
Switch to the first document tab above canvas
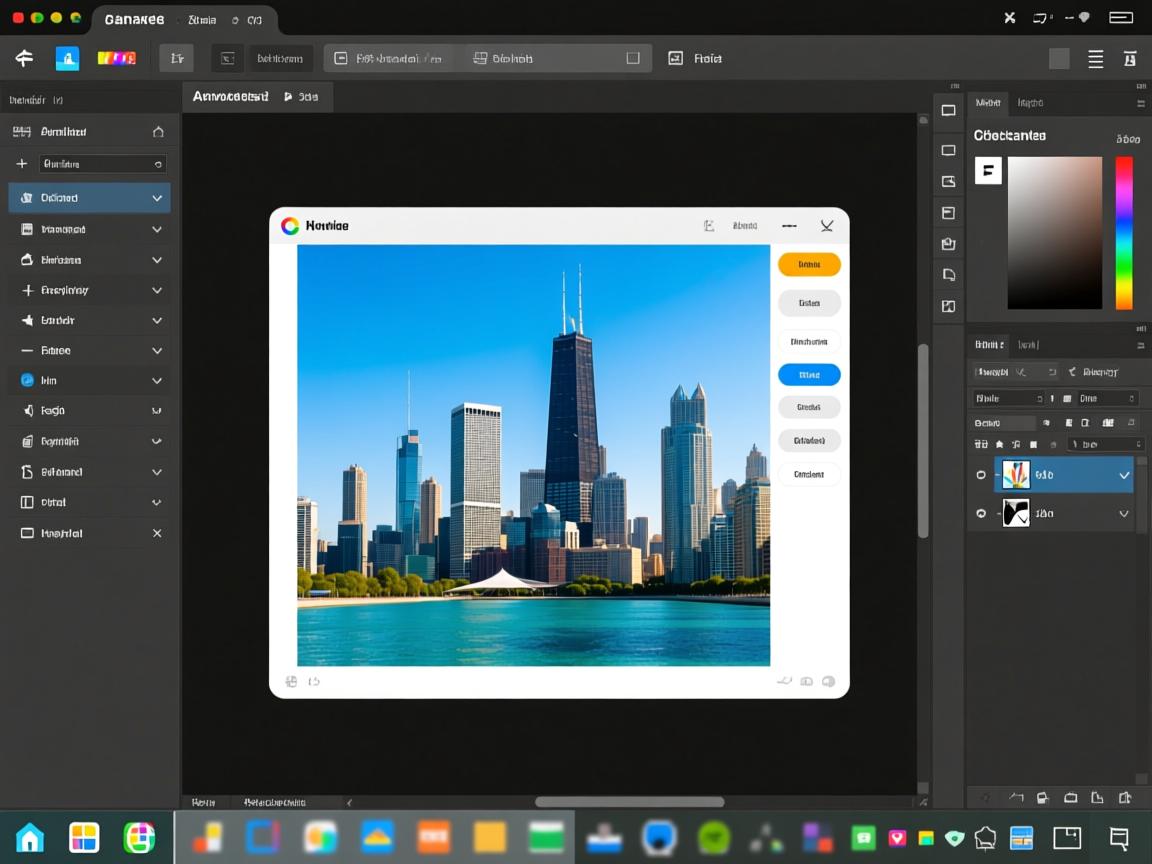coord(231,97)
